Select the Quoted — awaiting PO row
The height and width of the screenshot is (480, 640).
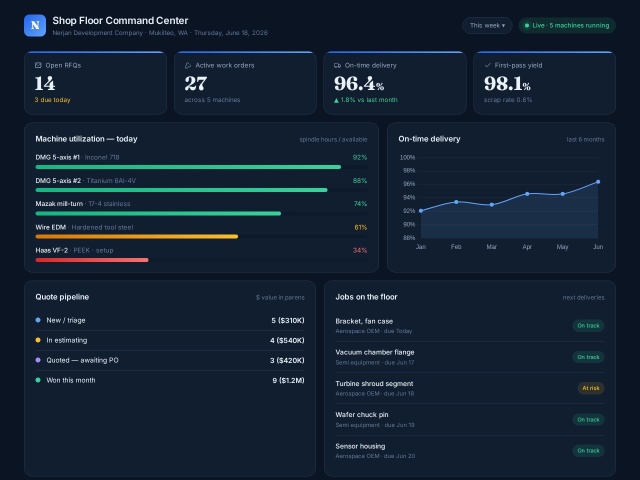coord(170,360)
